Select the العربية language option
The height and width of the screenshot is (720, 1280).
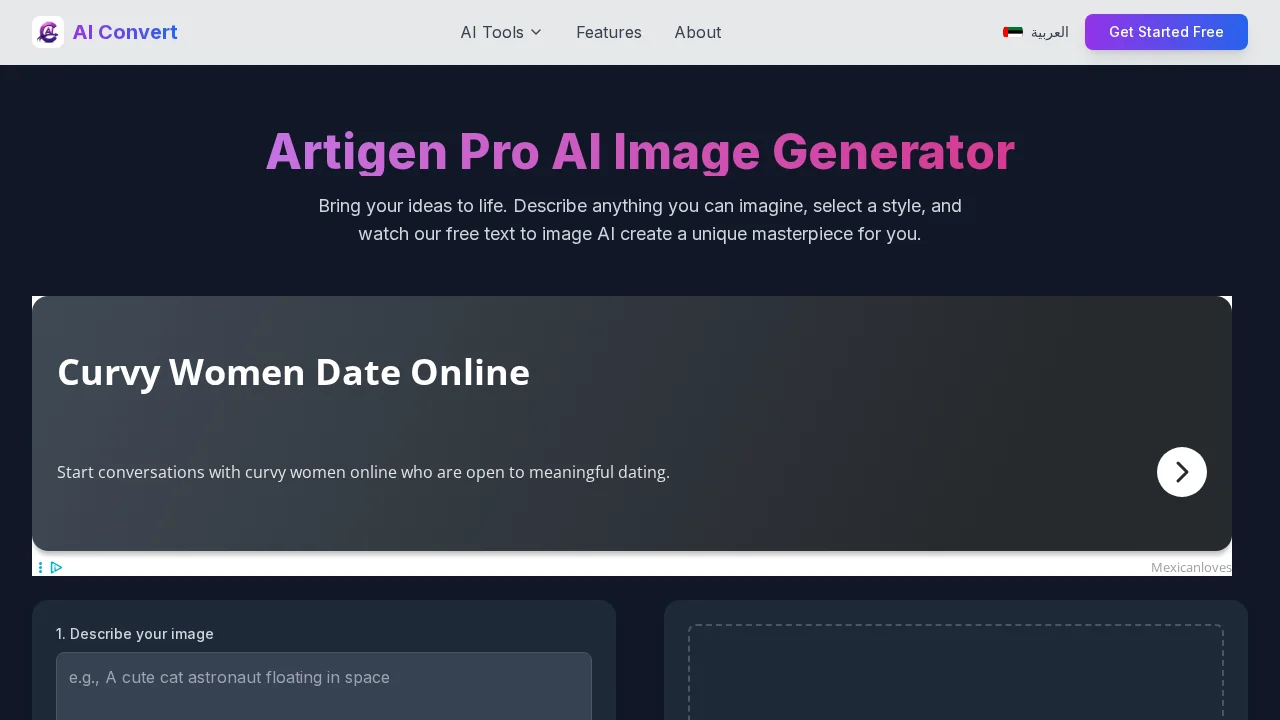tap(1050, 33)
